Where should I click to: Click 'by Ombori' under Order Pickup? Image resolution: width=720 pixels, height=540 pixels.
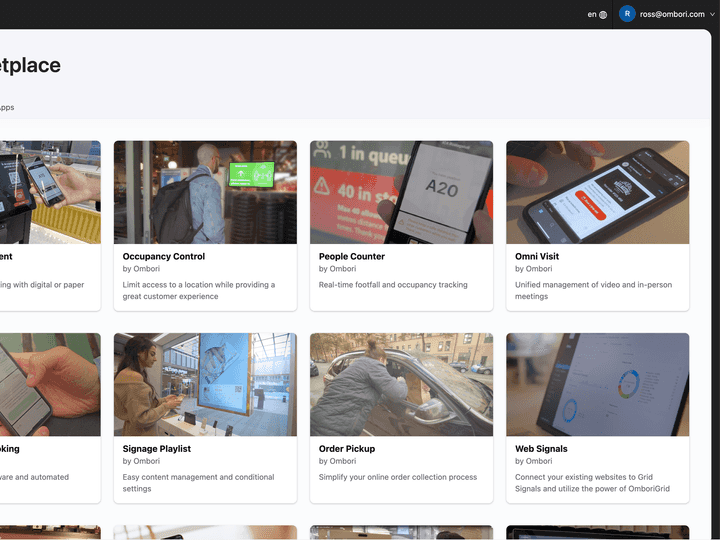pyautogui.click(x=338, y=461)
